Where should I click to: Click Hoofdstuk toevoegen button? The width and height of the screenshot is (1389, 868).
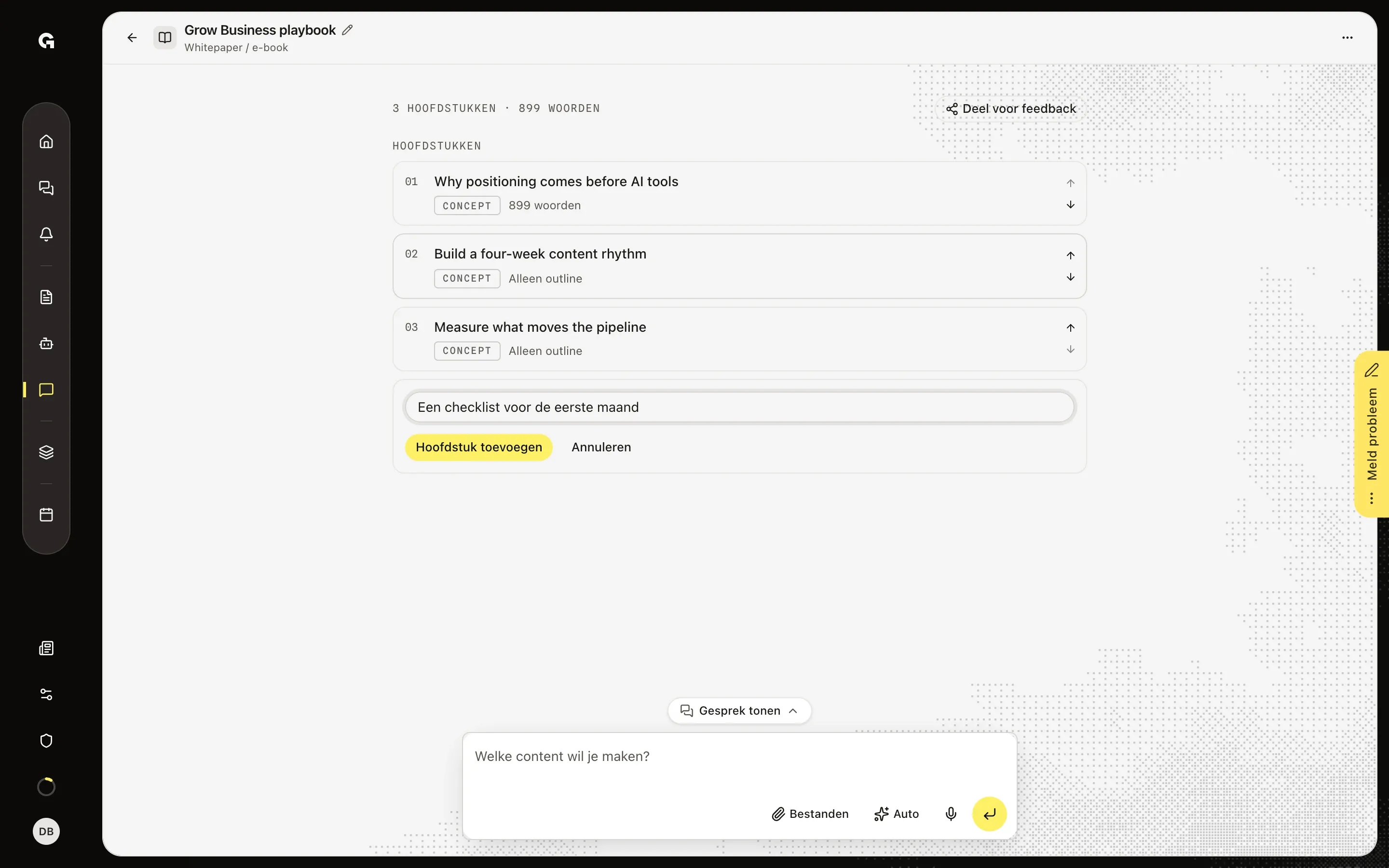[x=479, y=447]
